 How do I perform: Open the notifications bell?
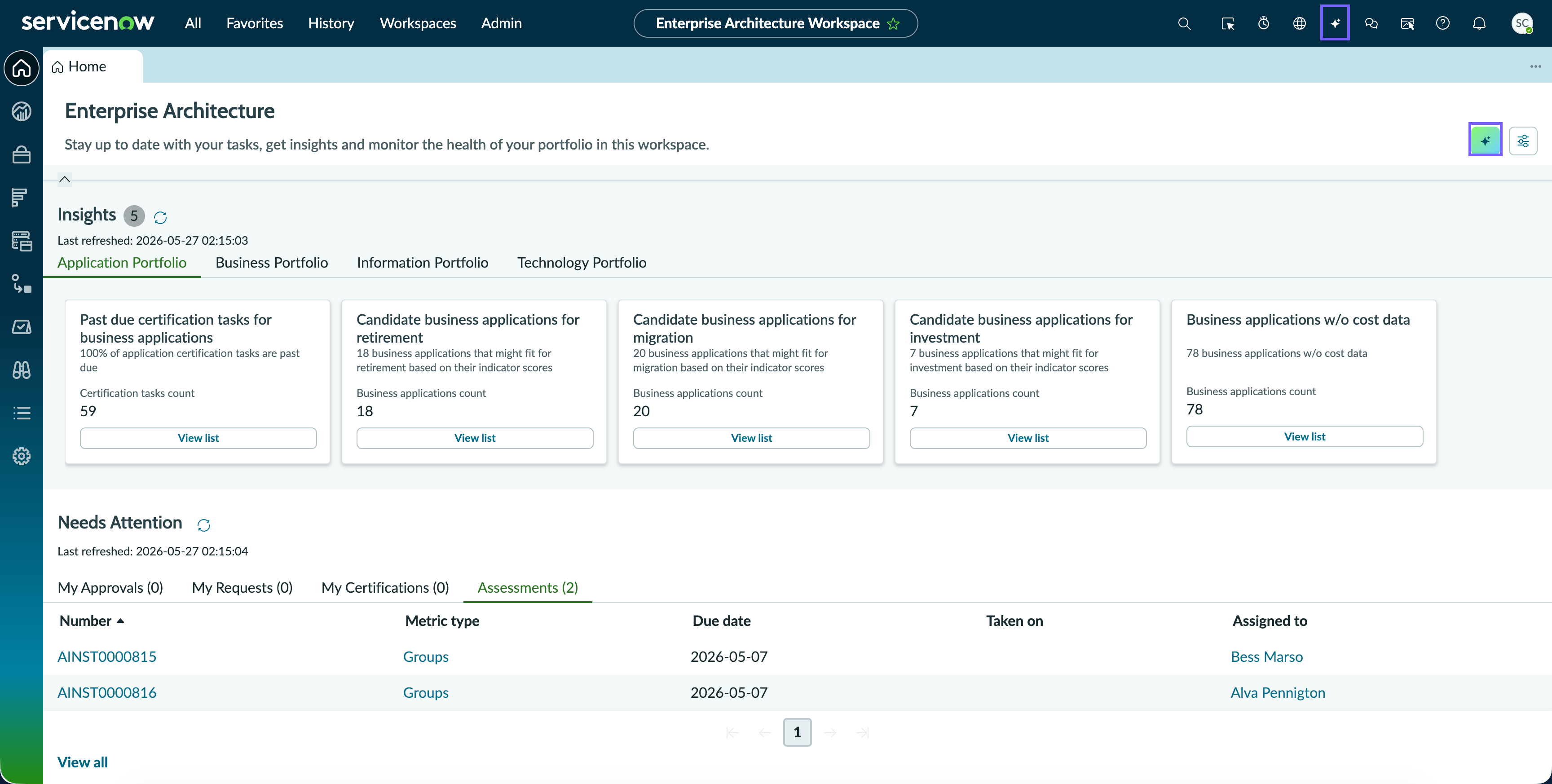point(1479,23)
